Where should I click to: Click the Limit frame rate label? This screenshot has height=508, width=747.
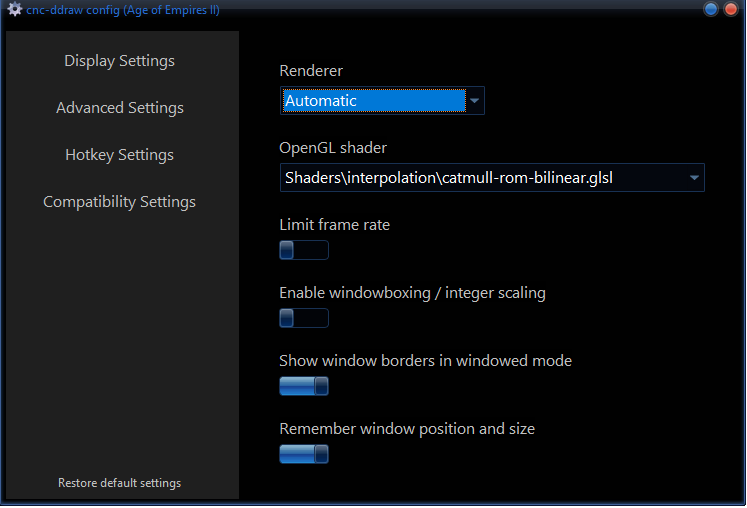point(334,225)
